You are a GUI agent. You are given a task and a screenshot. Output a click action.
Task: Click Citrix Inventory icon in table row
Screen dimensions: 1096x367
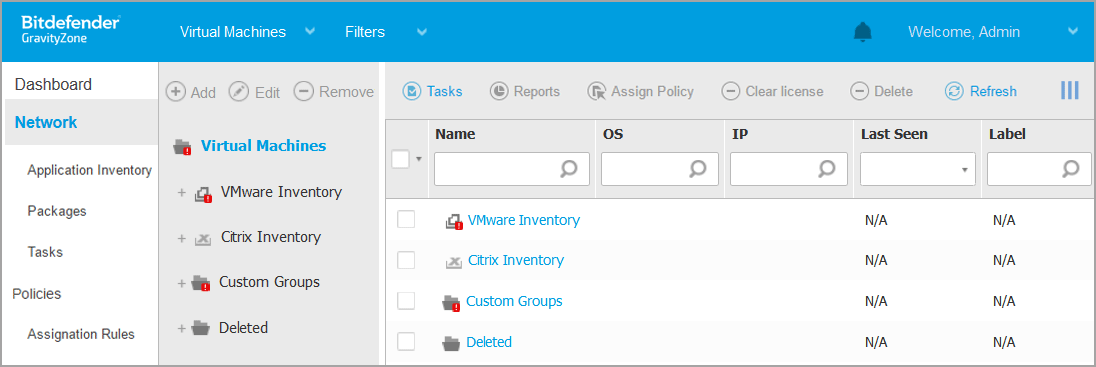pyautogui.click(x=454, y=261)
